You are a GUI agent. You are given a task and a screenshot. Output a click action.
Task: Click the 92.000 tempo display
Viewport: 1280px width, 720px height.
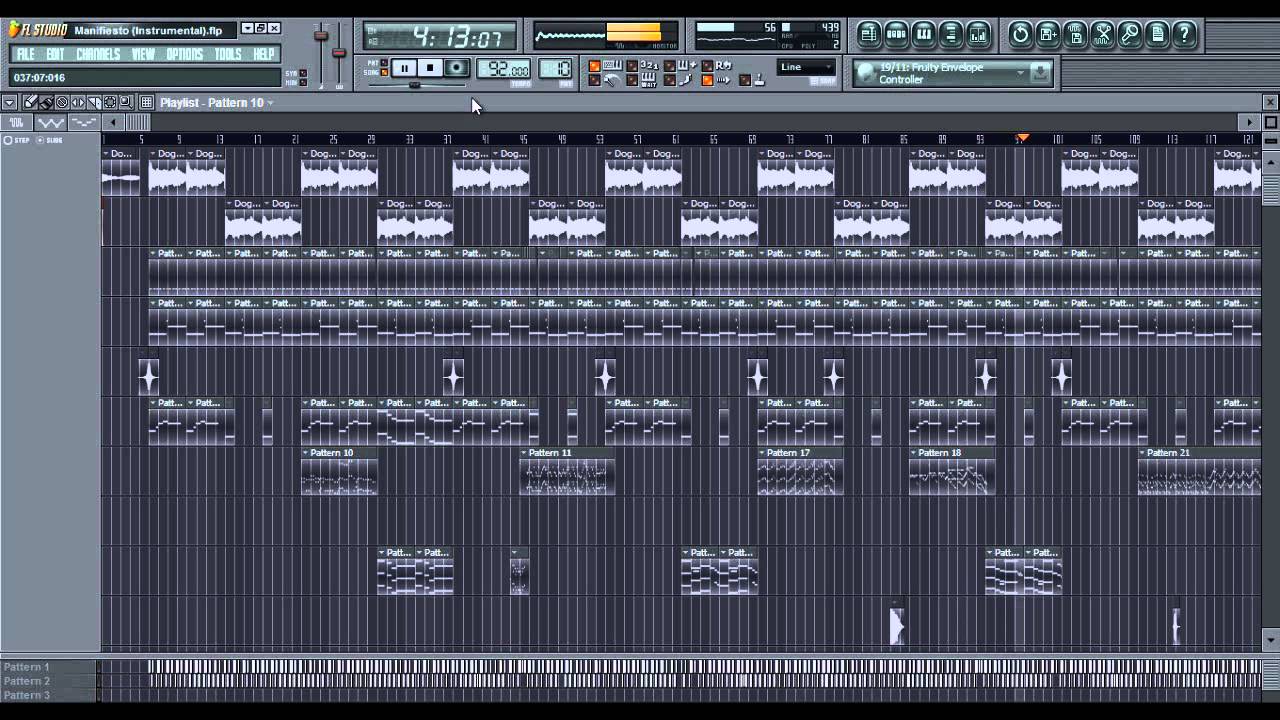(503, 69)
